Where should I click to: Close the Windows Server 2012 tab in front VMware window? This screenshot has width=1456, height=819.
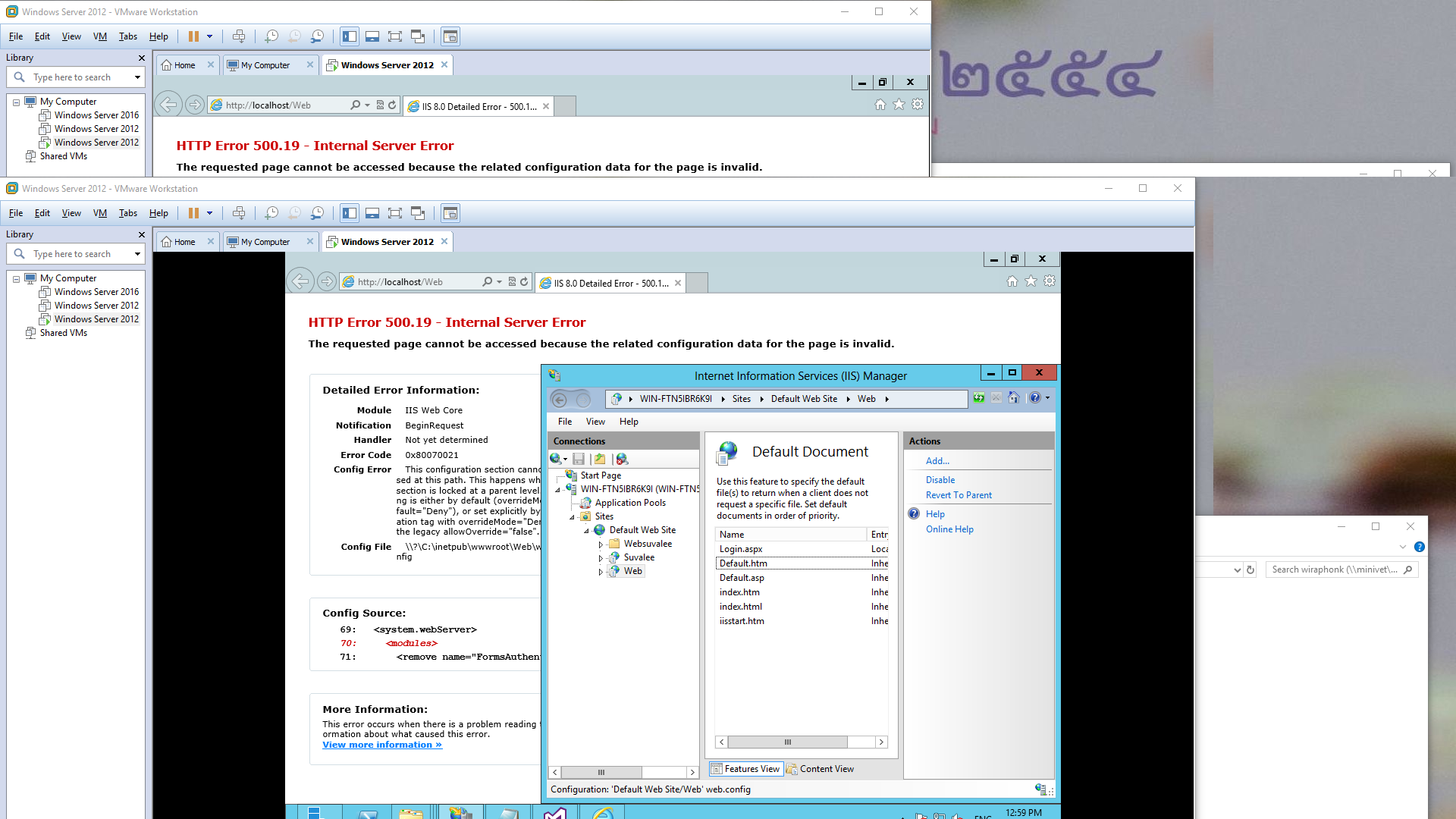point(444,241)
